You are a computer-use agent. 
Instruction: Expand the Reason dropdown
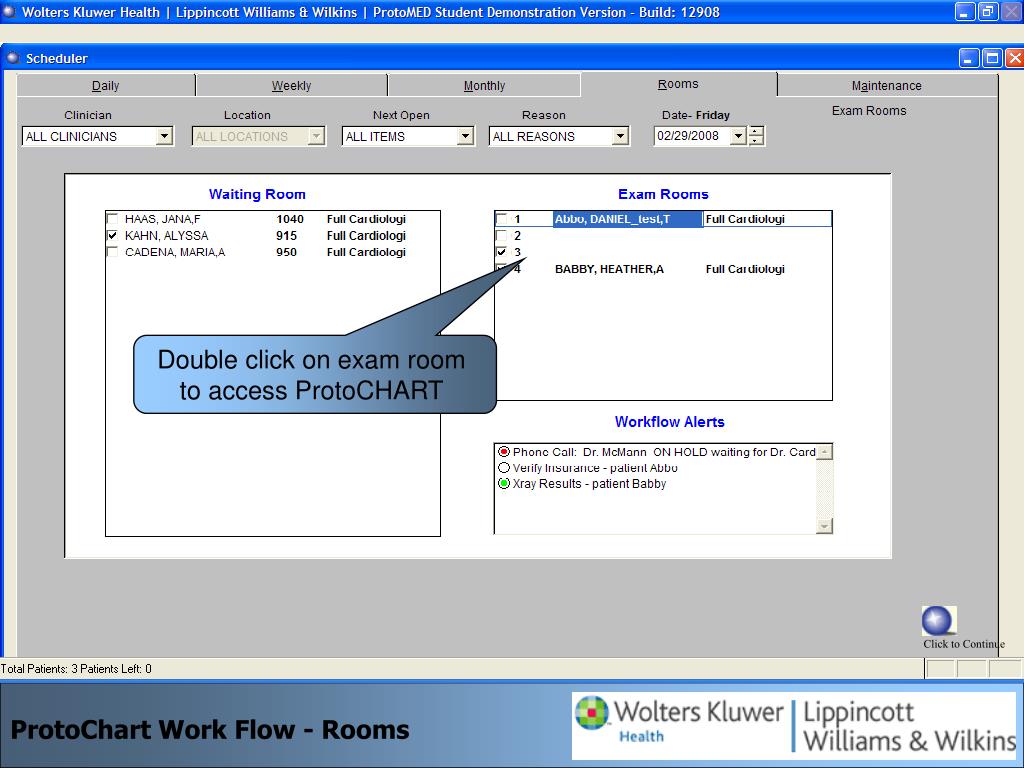click(620, 136)
